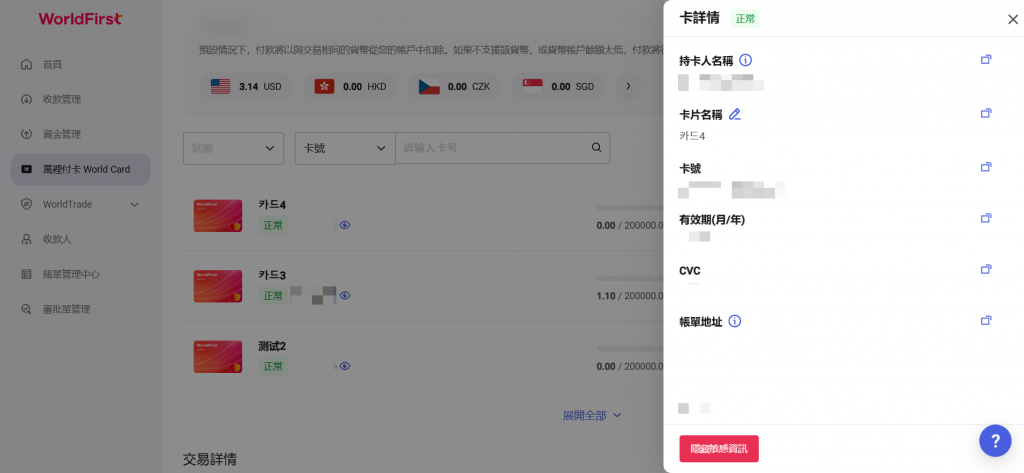Select the 0.00 SGD balance pill

557,86
